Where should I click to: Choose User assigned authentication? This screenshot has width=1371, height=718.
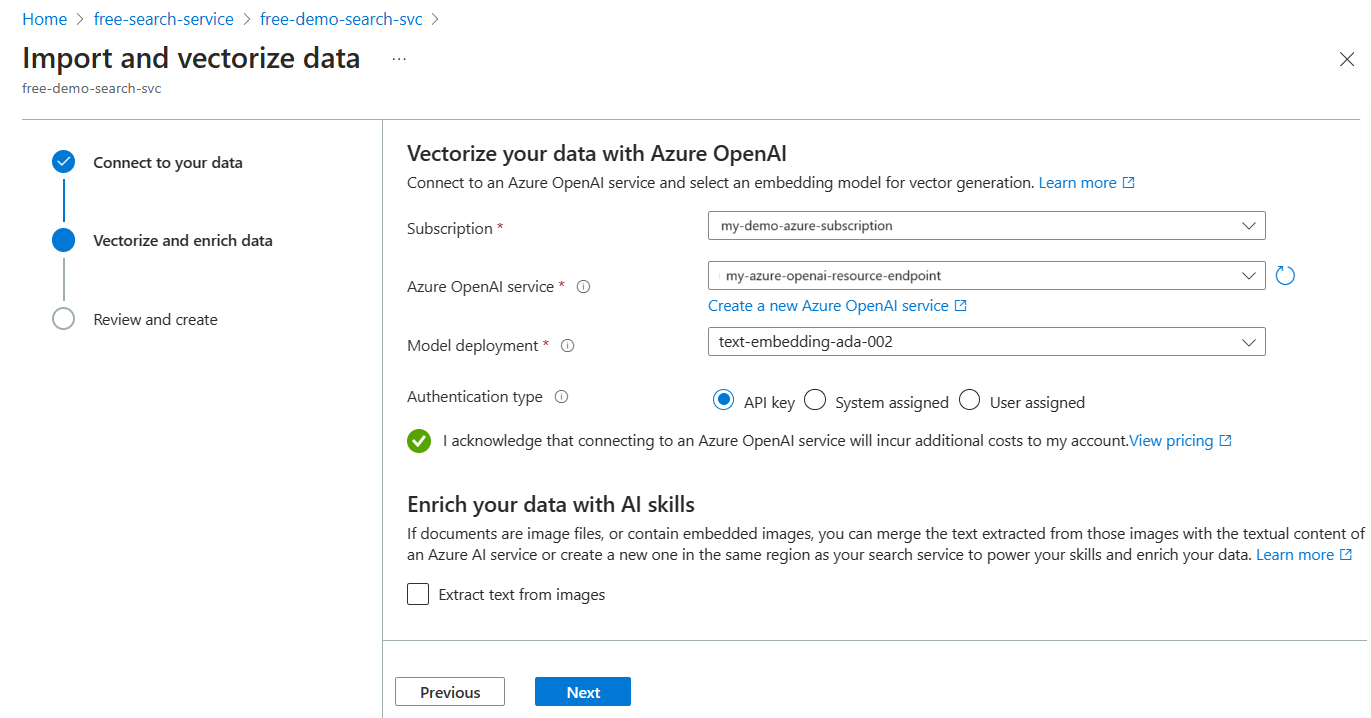click(969, 401)
